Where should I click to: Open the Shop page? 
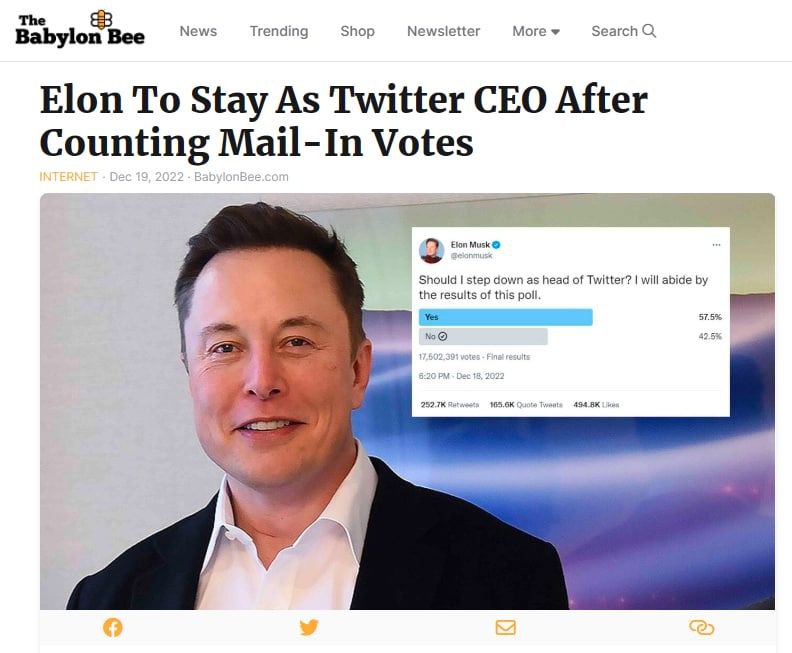coord(357,31)
